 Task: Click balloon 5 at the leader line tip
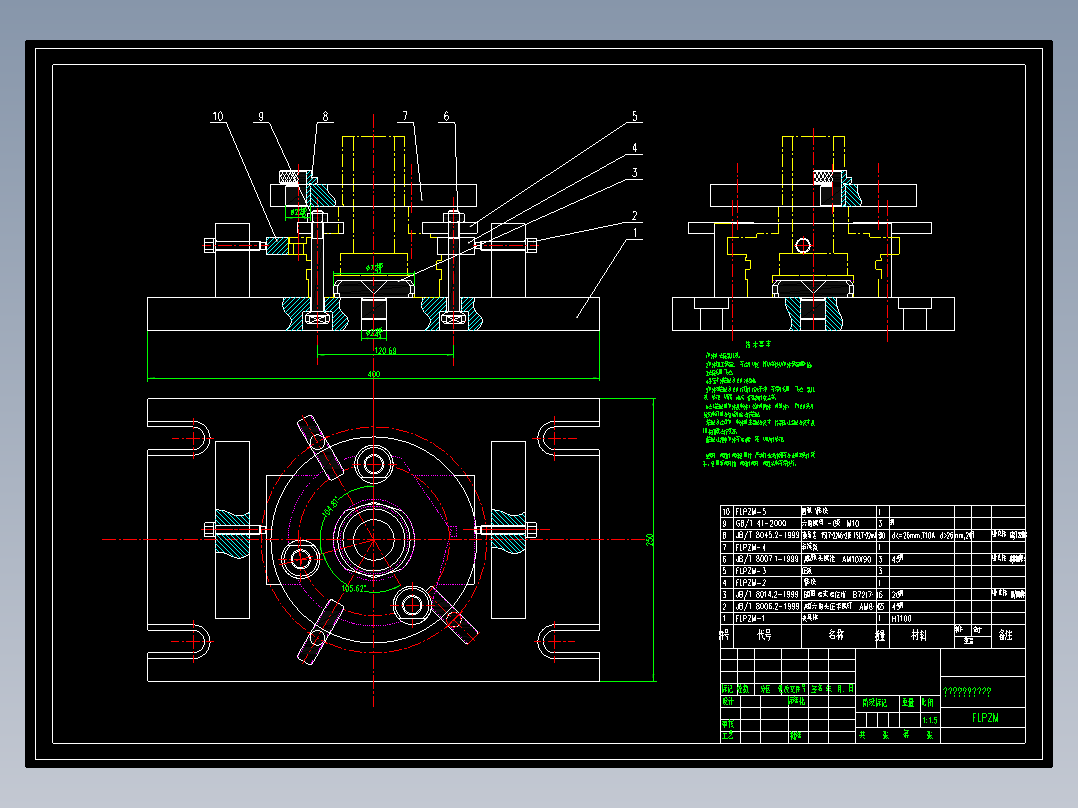tap(635, 116)
